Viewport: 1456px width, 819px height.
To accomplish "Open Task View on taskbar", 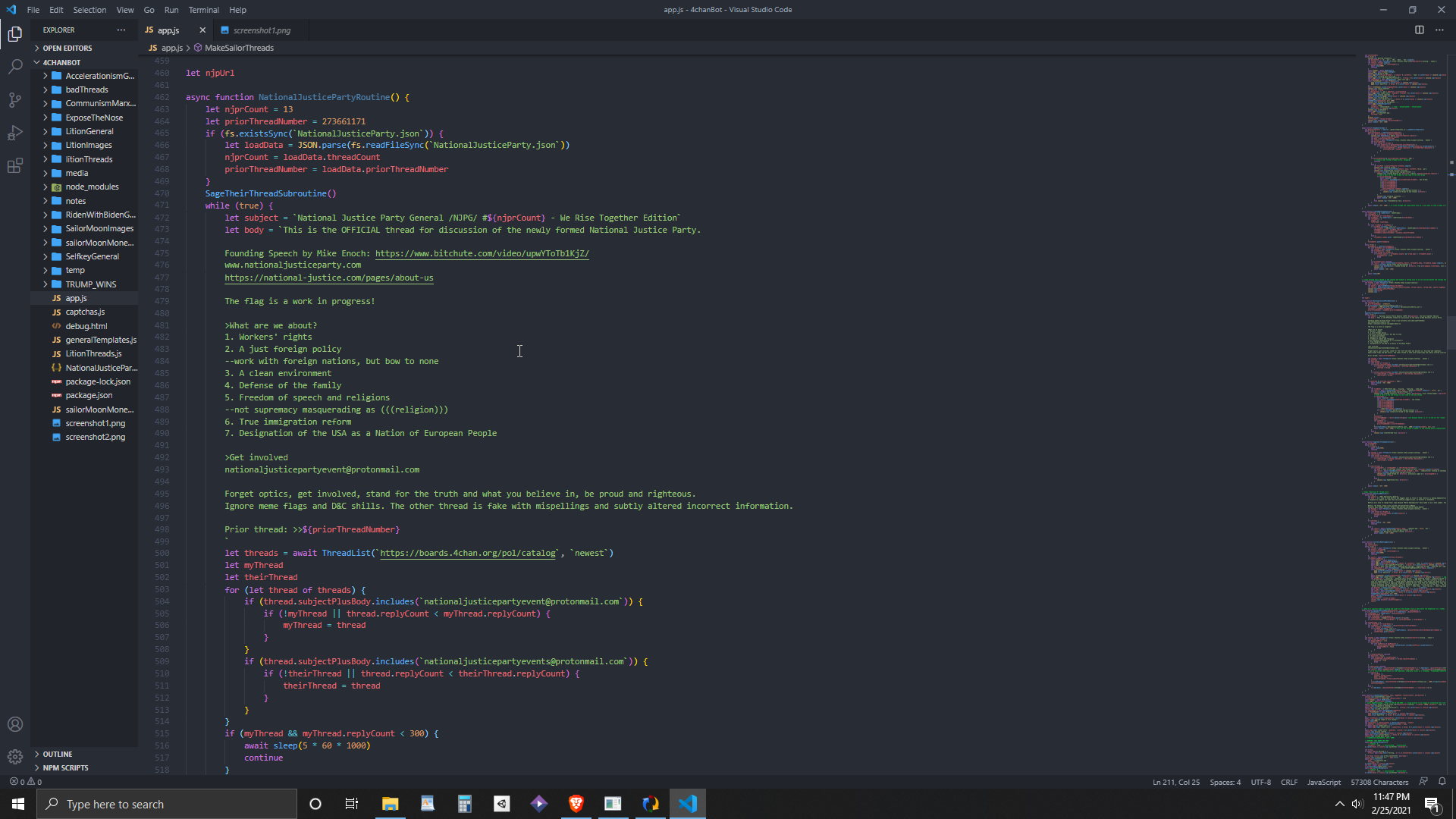I will coord(352,804).
